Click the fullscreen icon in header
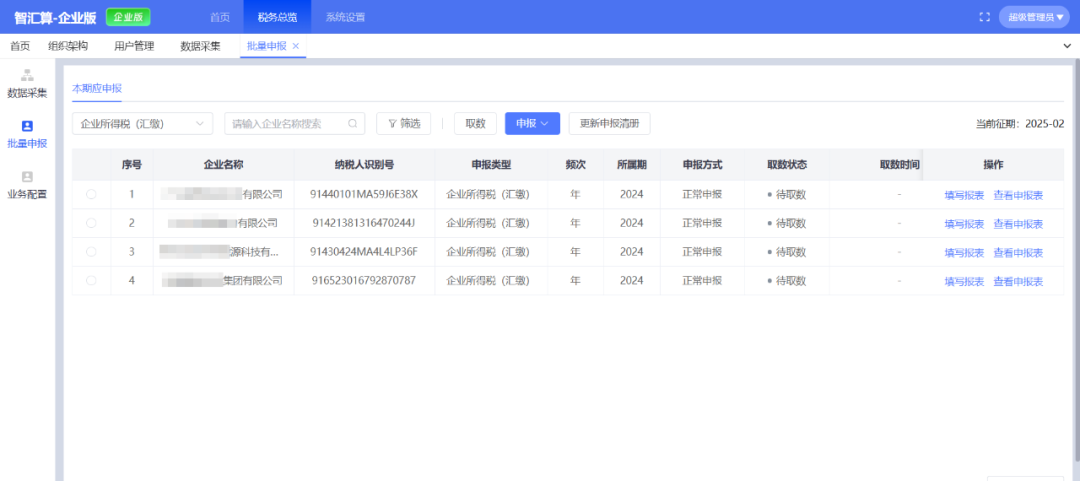The image size is (1080, 481). click(984, 17)
